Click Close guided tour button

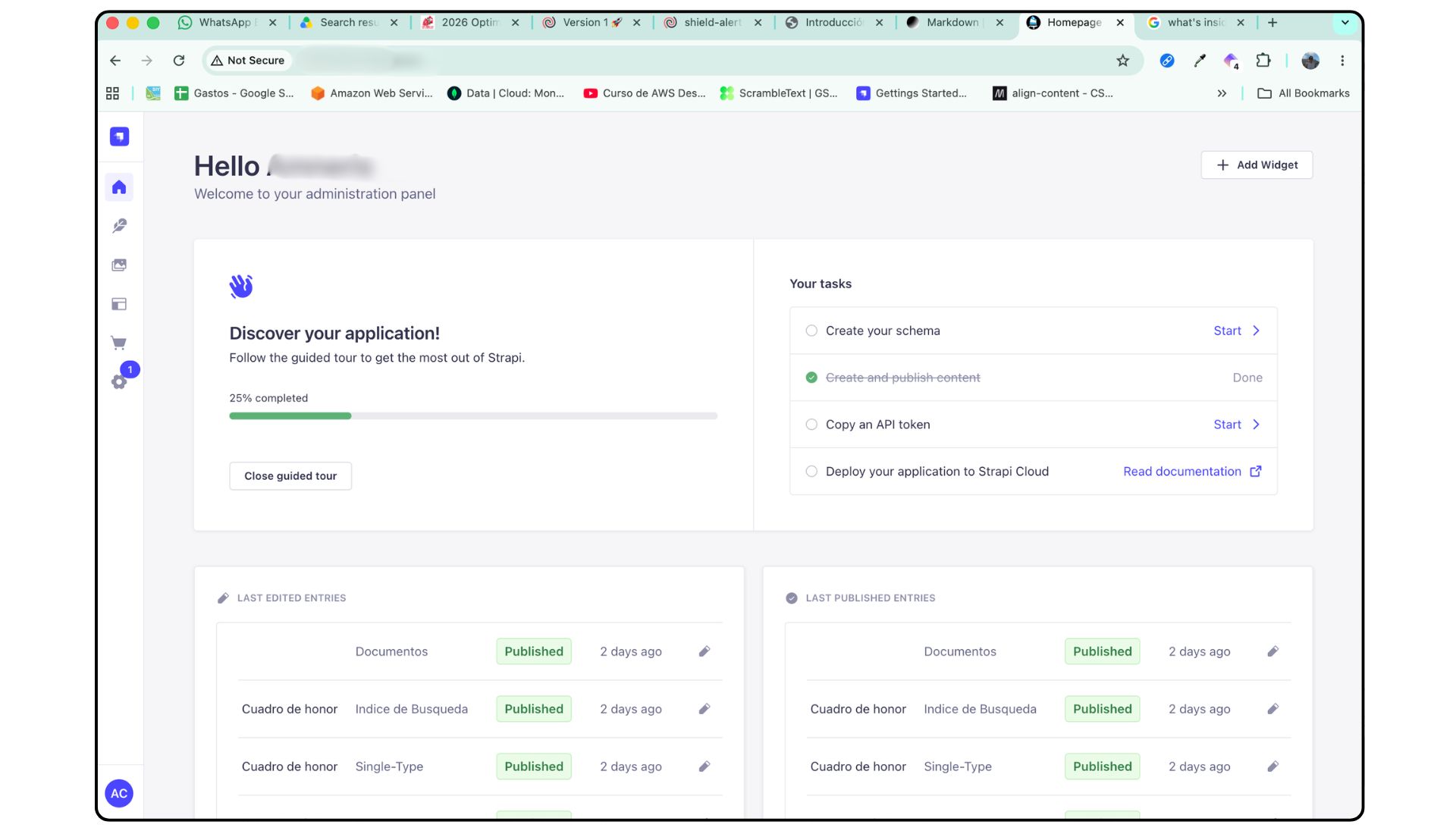290,476
